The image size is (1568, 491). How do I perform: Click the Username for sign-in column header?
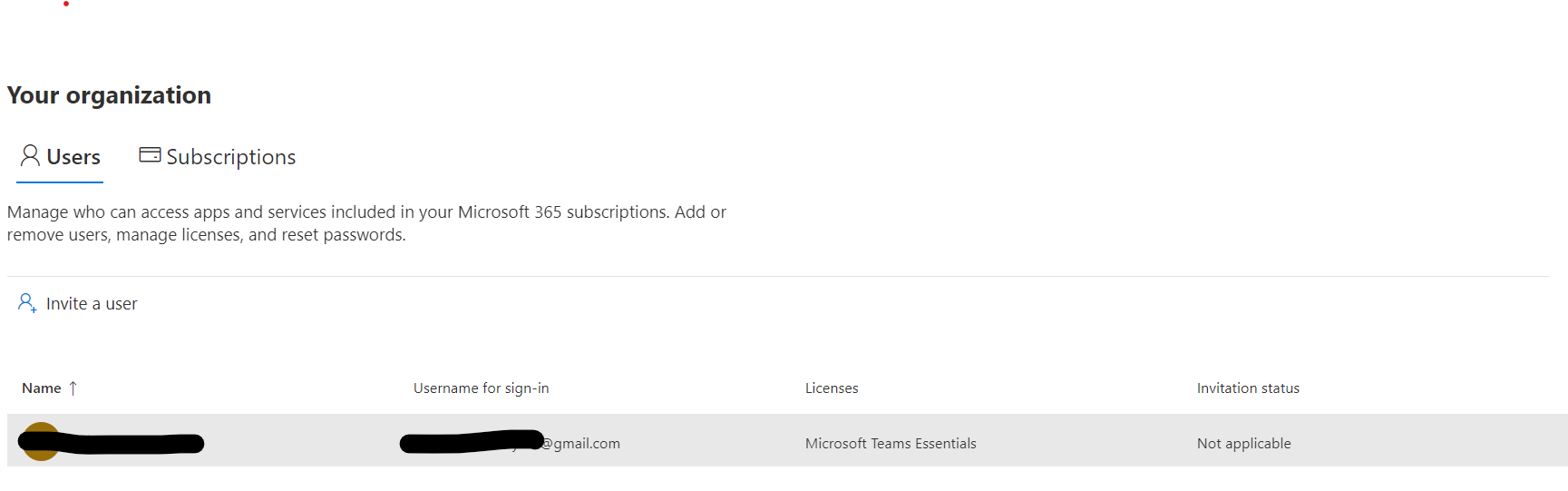(x=481, y=388)
